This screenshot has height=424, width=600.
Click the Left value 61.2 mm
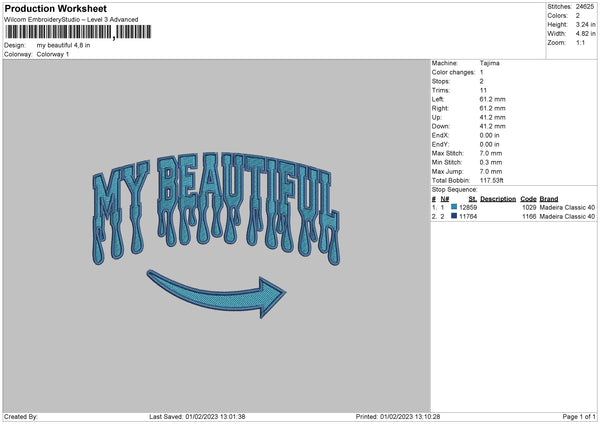492,99
